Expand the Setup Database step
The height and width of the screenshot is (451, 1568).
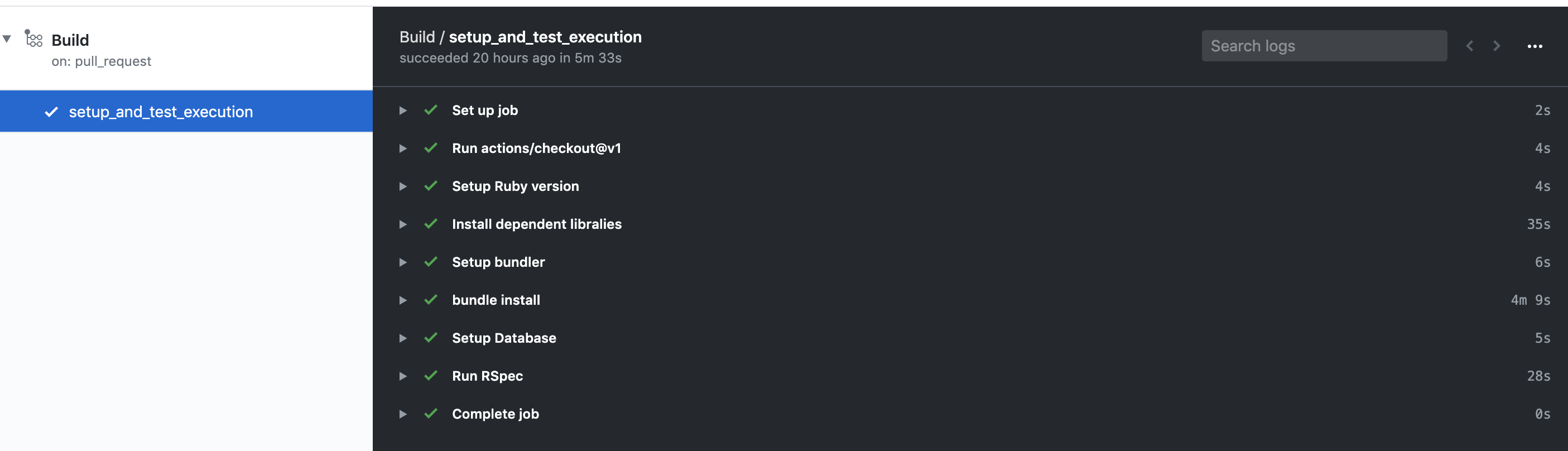pyautogui.click(x=402, y=338)
